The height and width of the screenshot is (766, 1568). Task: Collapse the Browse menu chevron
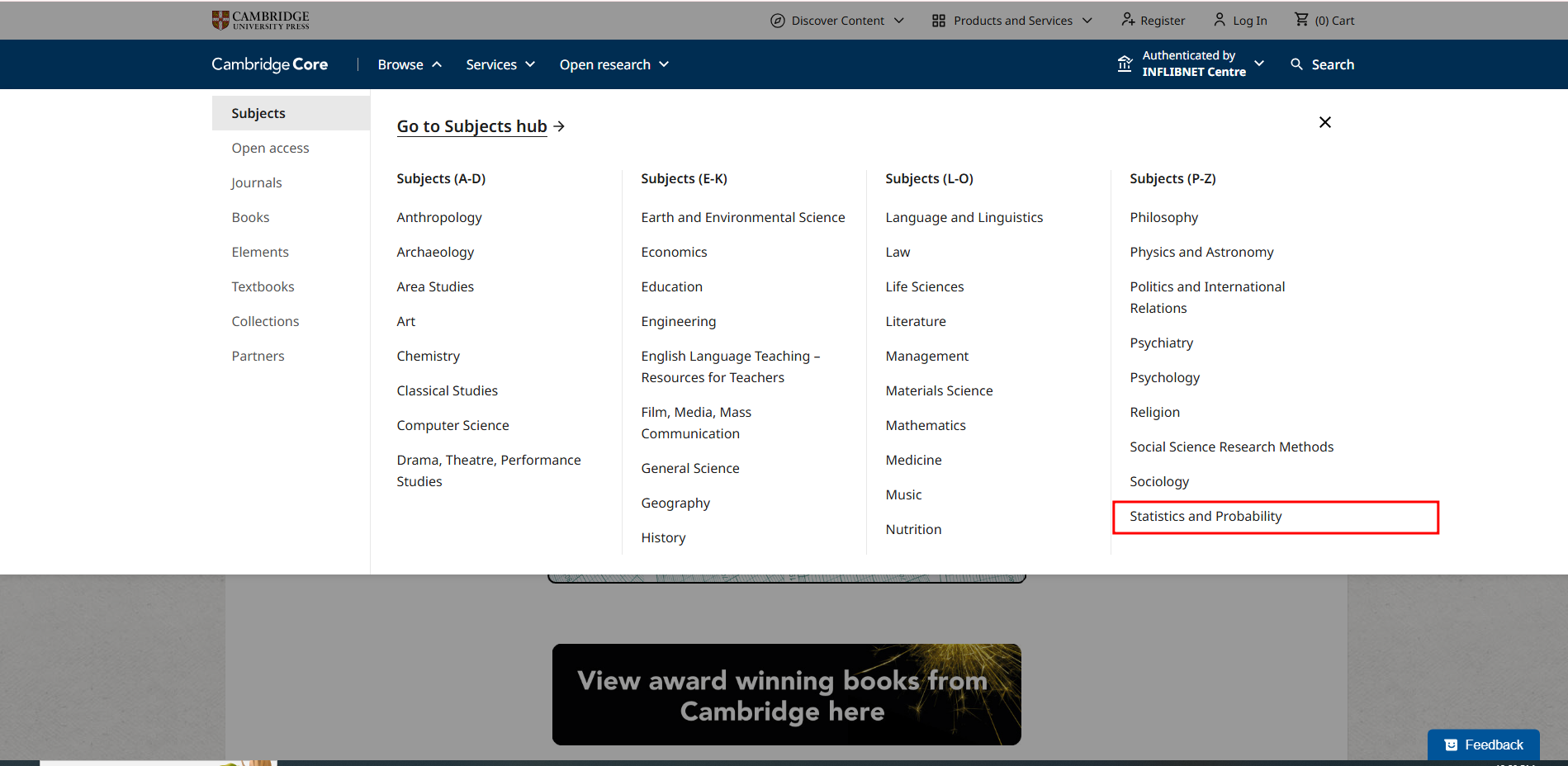pos(437,64)
